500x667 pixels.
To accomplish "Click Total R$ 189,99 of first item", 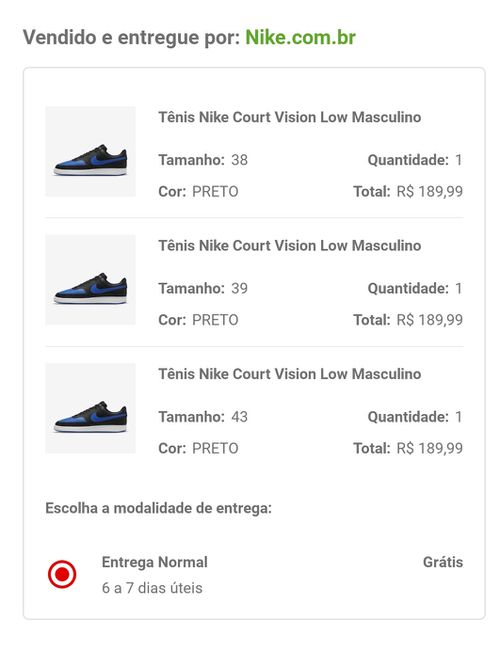I will tap(408, 191).
